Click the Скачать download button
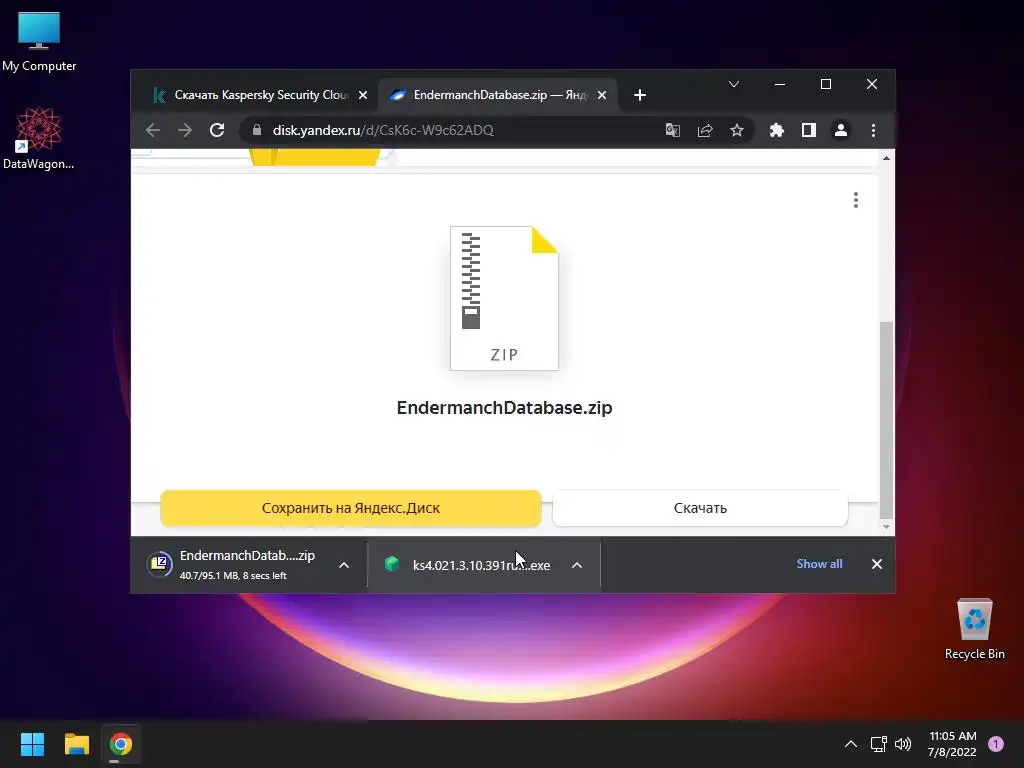 (700, 508)
